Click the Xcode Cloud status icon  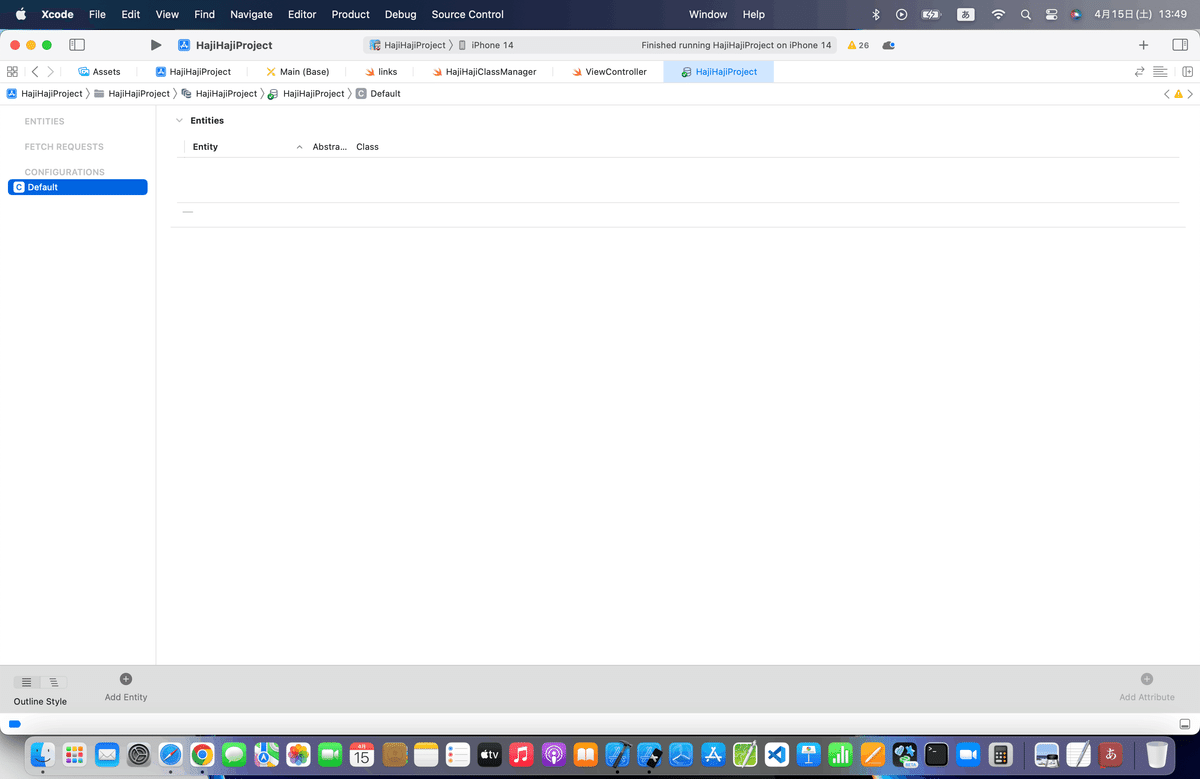pyautogui.click(x=888, y=45)
